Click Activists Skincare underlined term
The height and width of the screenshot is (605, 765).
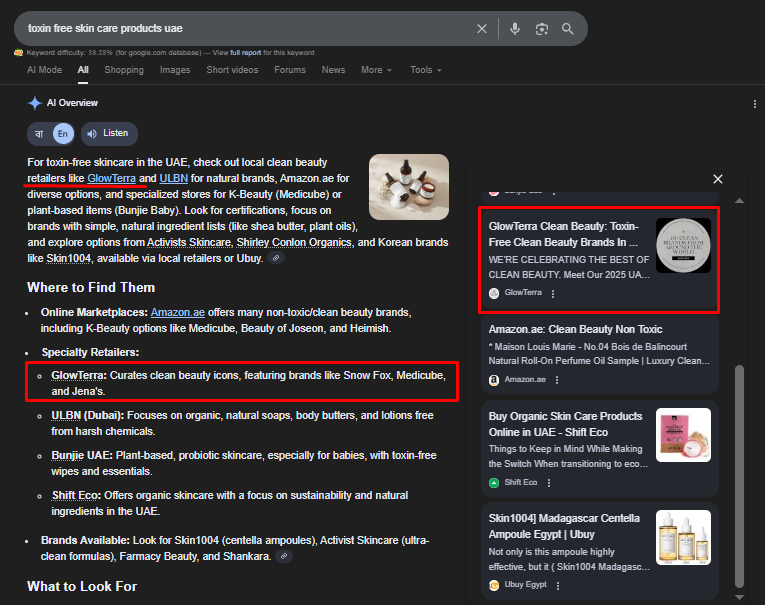point(189,242)
